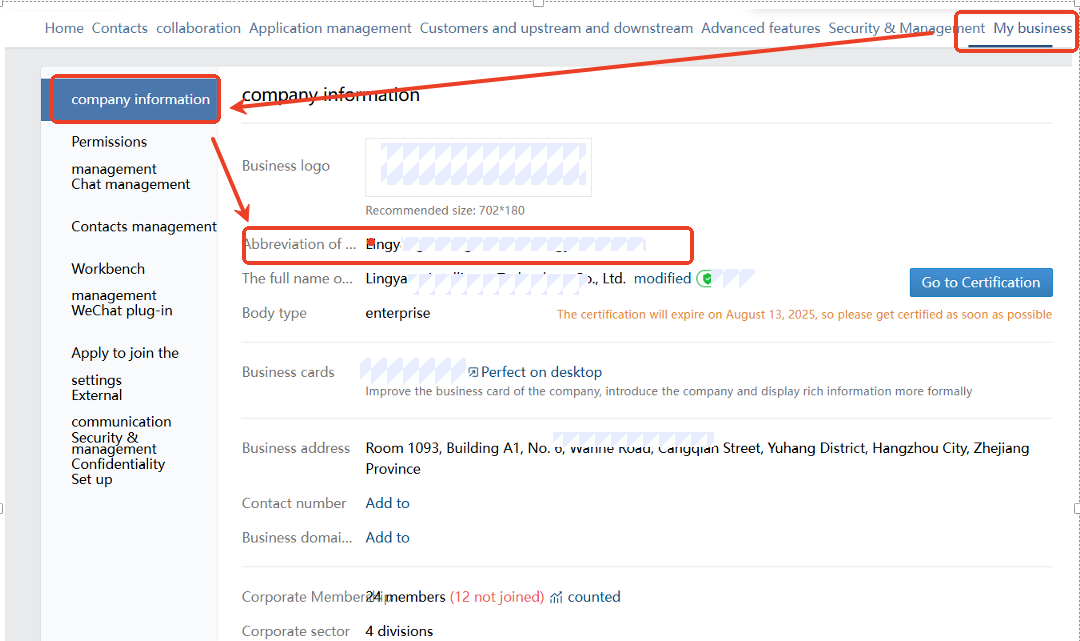Click the Business address text
Screen dimensions: 1080x641
tap(697, 459)
